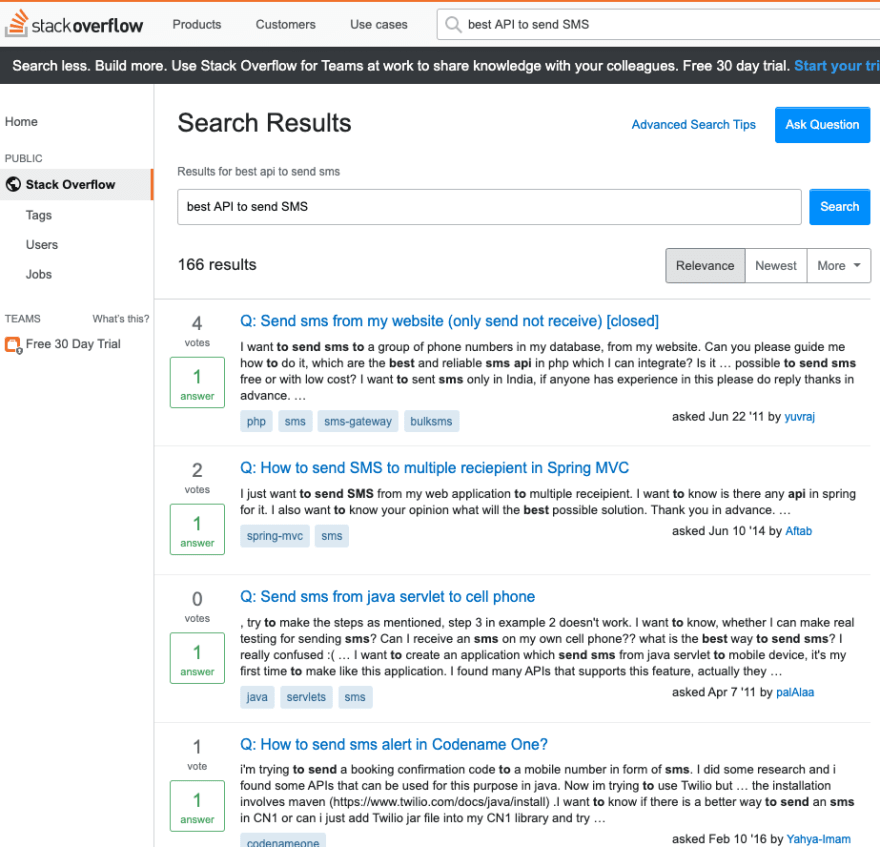Open Tags in the sidebar
Image resolution: width=880 pixels, height=847 pixels.
click(39, 215)
